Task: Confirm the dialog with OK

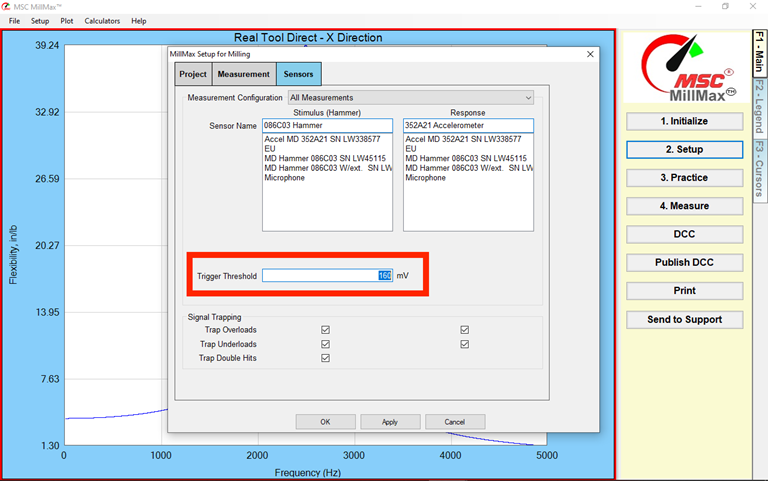Action: (325, 422)
